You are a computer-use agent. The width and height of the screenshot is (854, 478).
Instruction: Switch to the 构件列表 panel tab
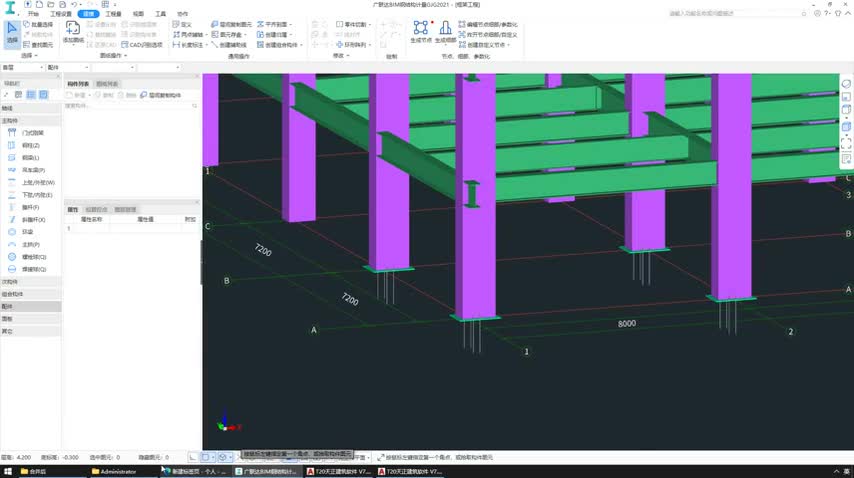tap(78, 84)
